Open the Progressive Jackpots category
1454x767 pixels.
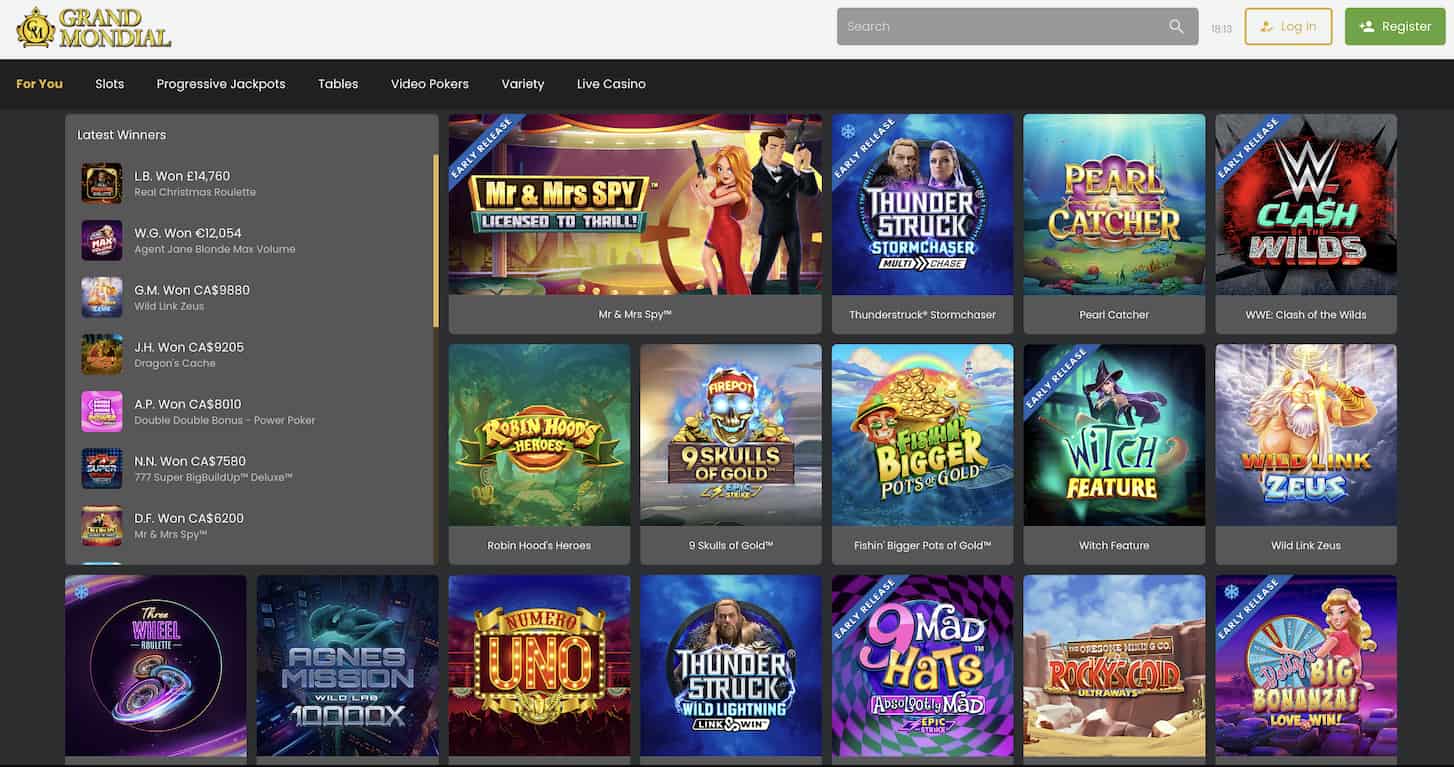(x=221, y=84)
